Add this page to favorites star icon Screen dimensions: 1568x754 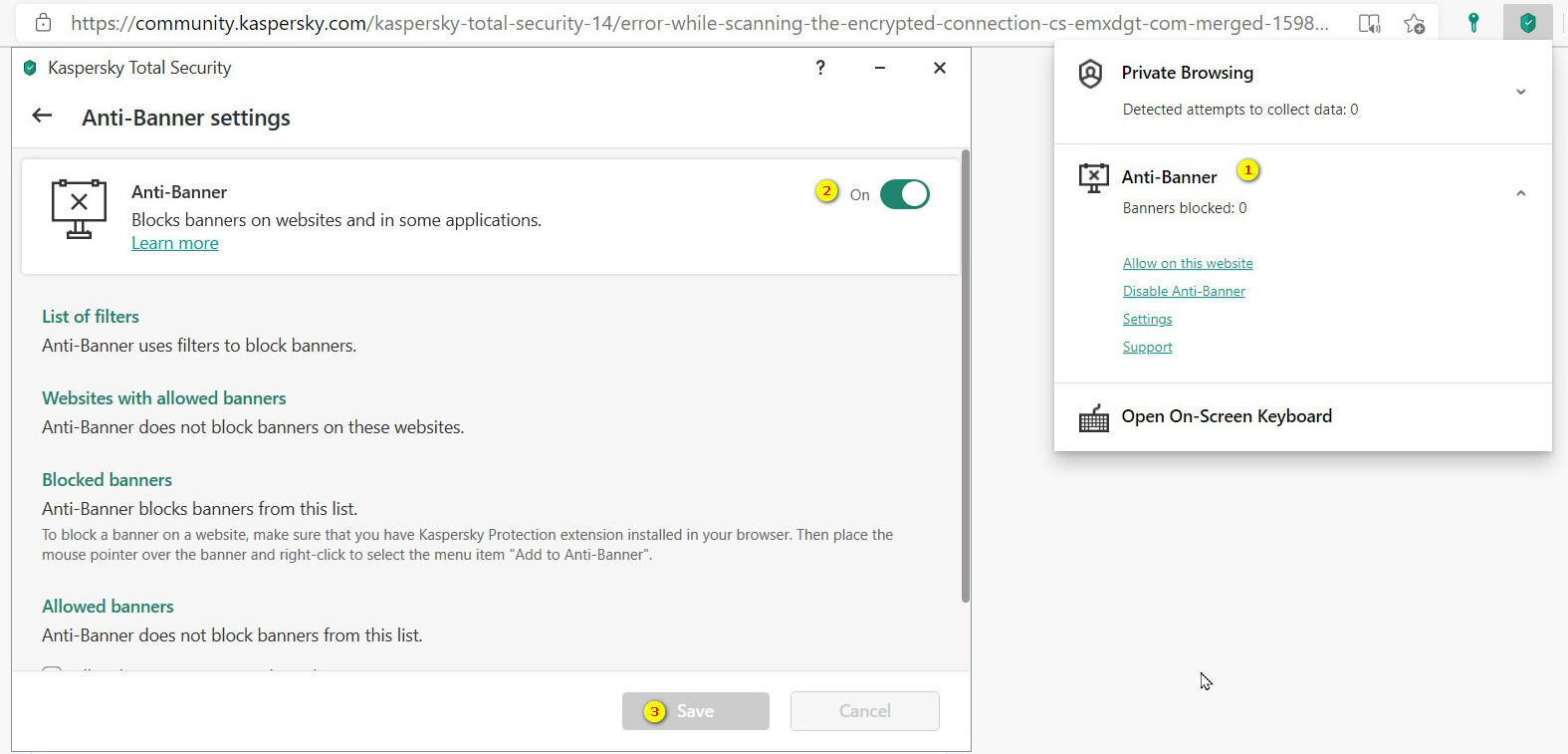pyautogui.click(x=1414, y=23)
